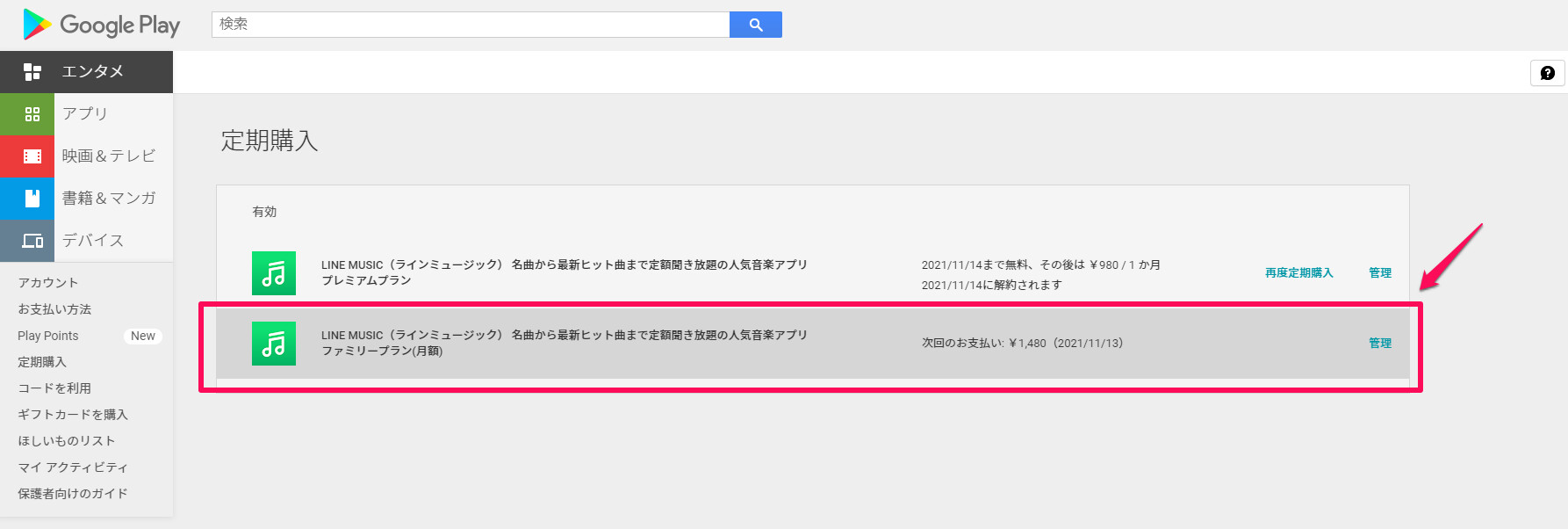
Task: Click the エンタメ grid icon
Action: (32, 72)
